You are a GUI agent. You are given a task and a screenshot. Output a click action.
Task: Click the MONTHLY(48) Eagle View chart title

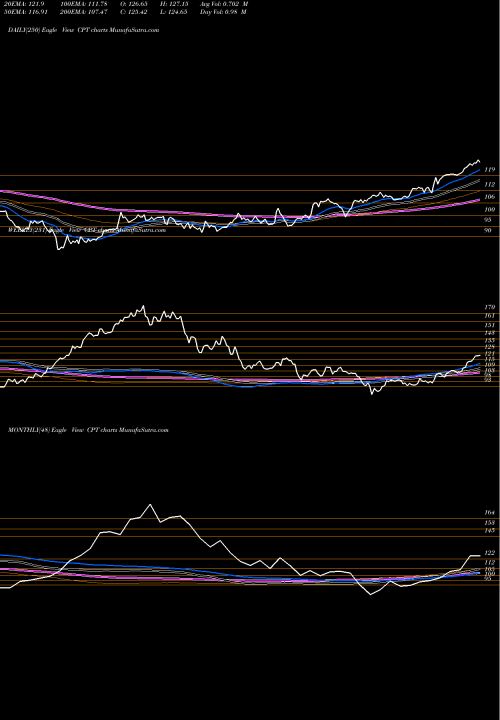88,430
